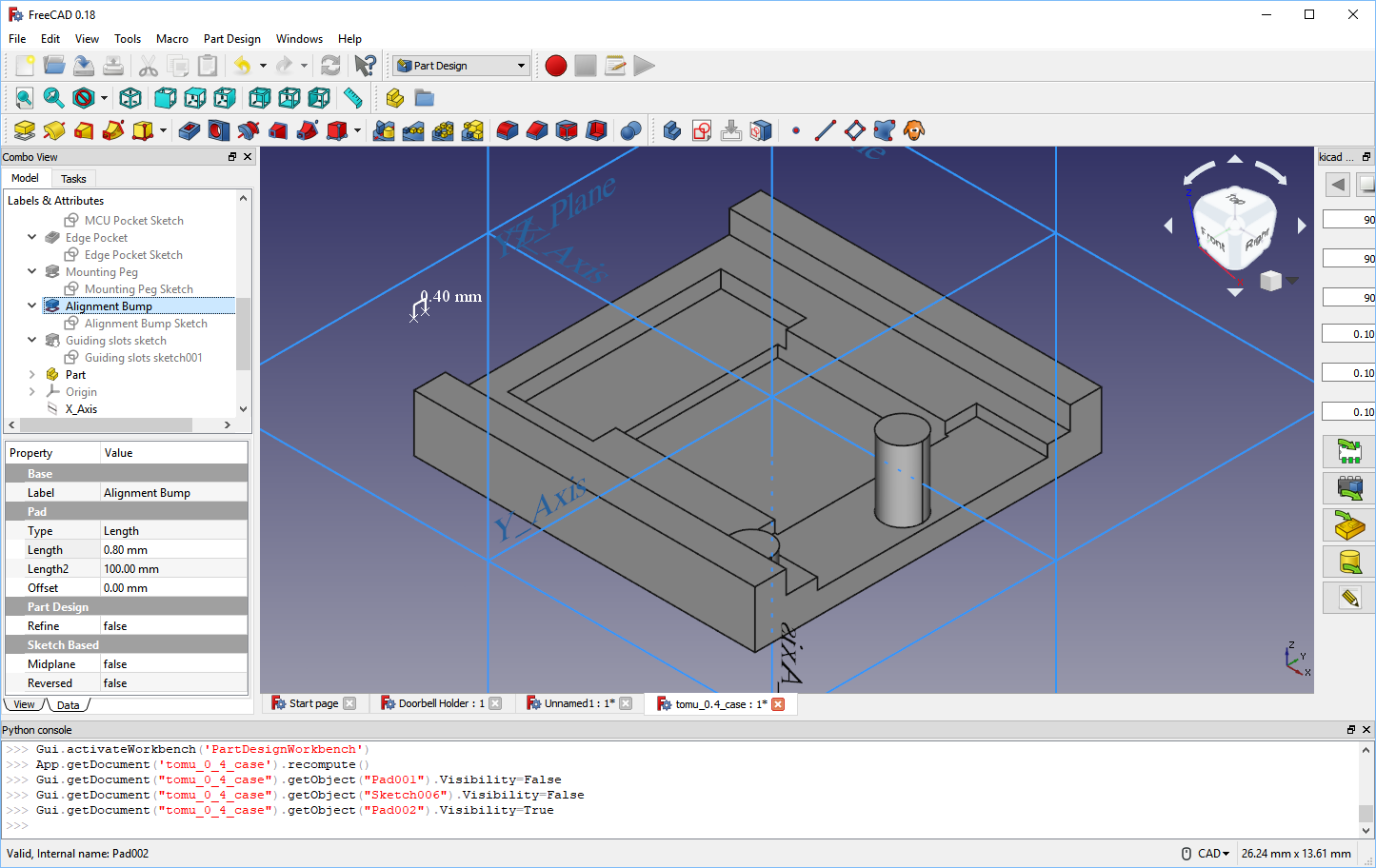Execute the macro with the play button

[644, 66]
